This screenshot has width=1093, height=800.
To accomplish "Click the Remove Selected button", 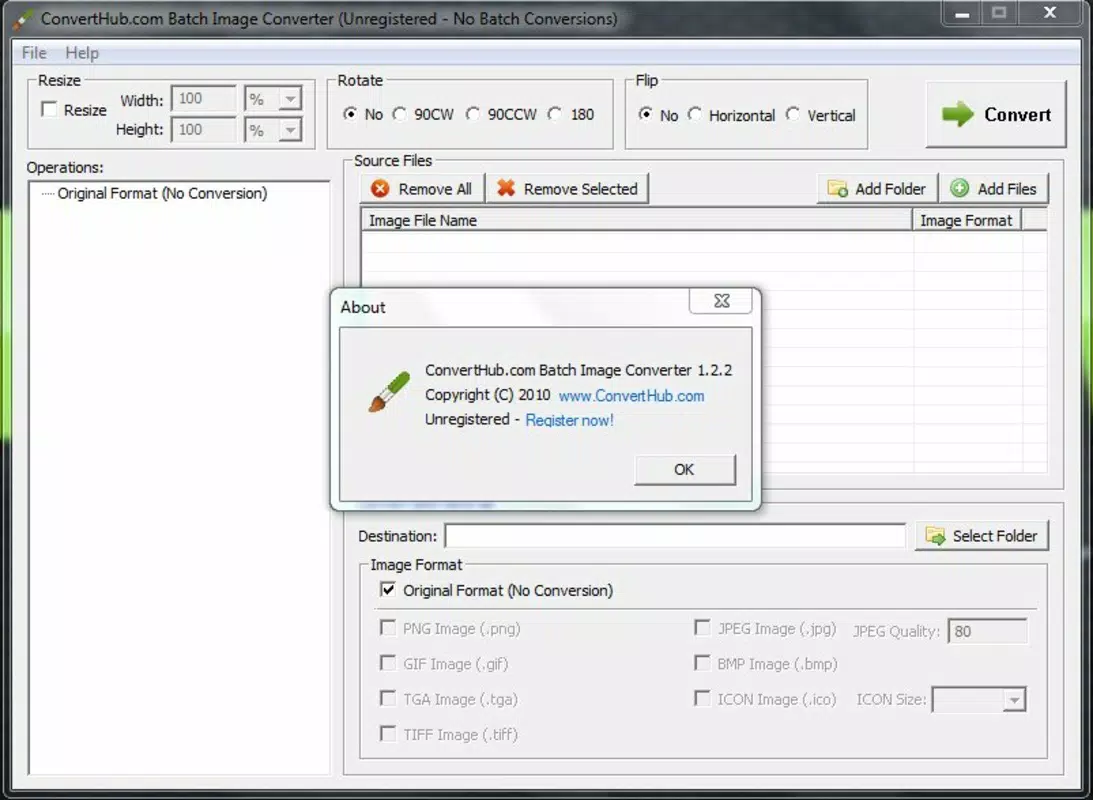I will 567,189.
